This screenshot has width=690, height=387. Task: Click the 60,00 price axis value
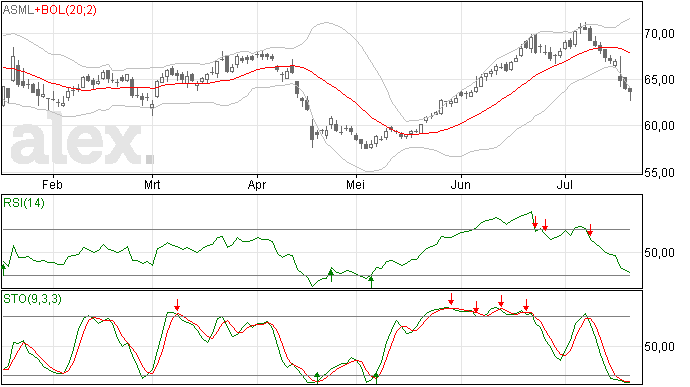click(x=659, y=126)
